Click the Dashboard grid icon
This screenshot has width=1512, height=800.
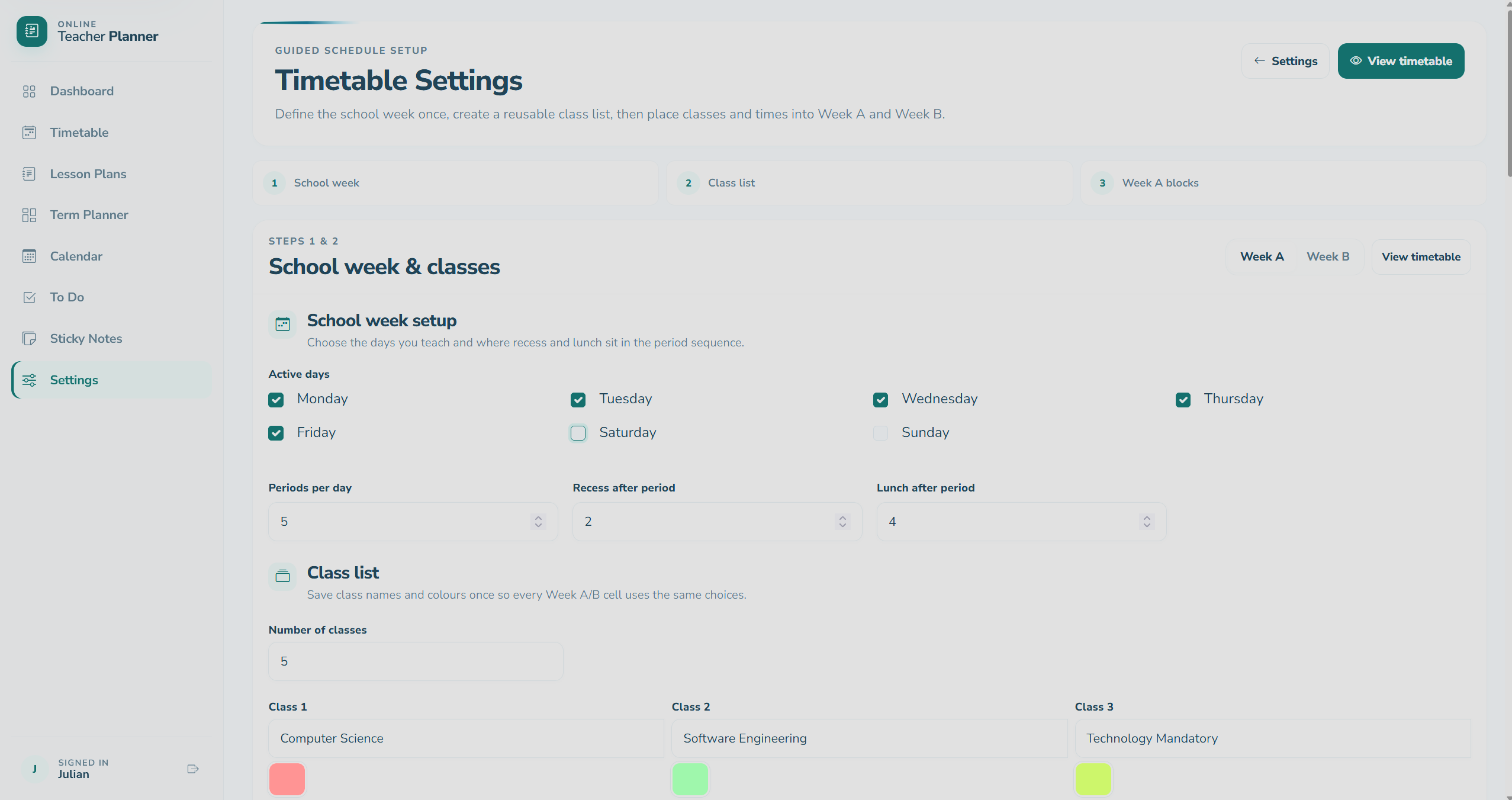[29, 91]
